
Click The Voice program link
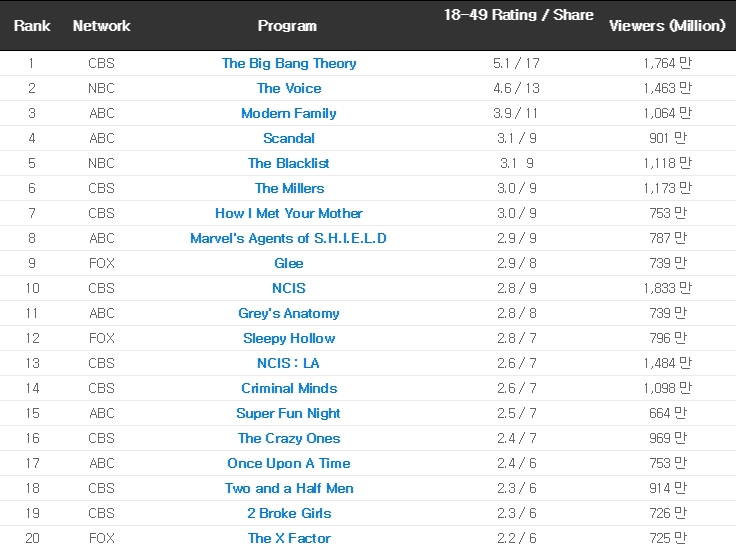[289, 88]
